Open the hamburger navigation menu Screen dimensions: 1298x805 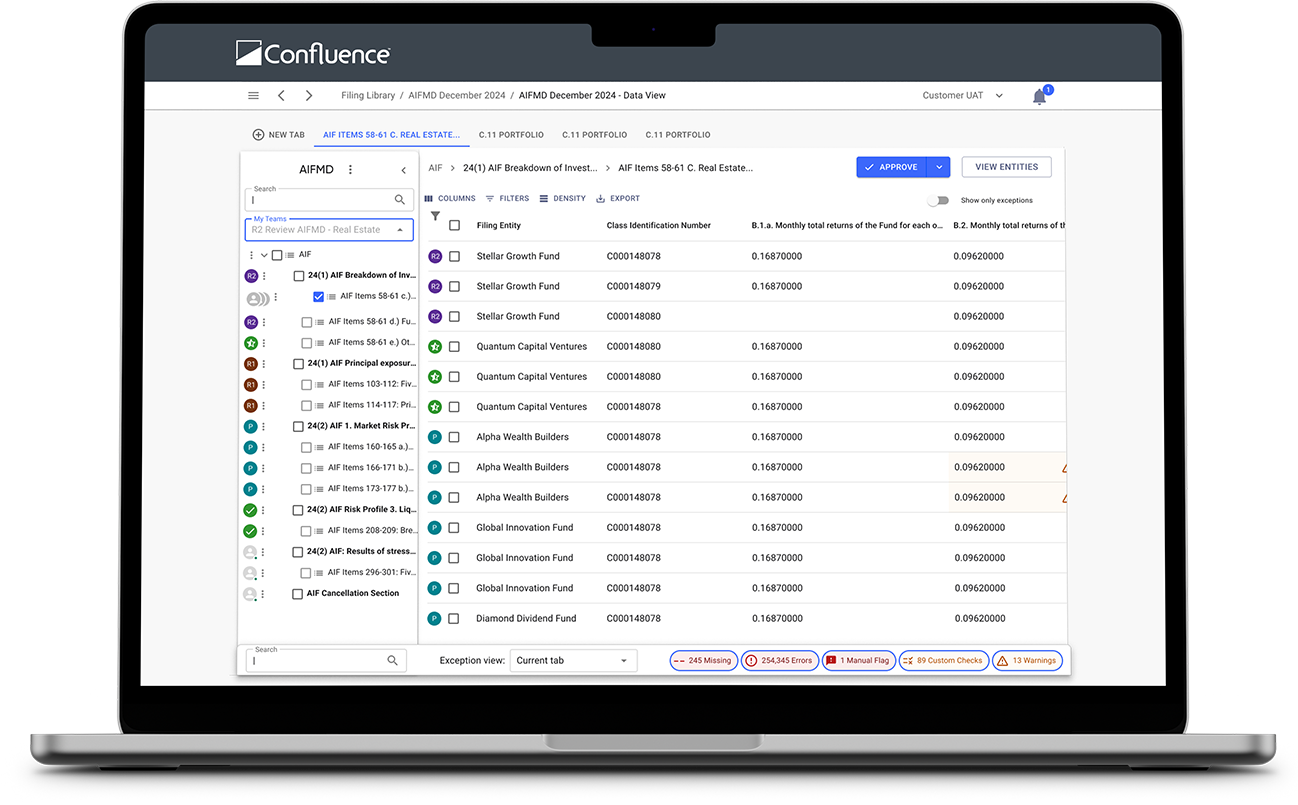click(253, 96)
